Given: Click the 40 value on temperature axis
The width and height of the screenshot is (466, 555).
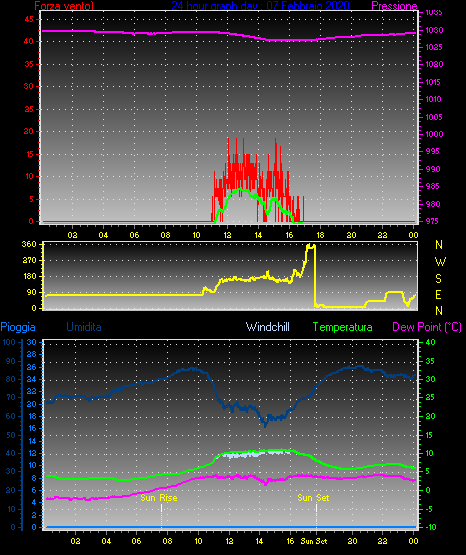Looking at the screenshot, I should coord(430,342).
